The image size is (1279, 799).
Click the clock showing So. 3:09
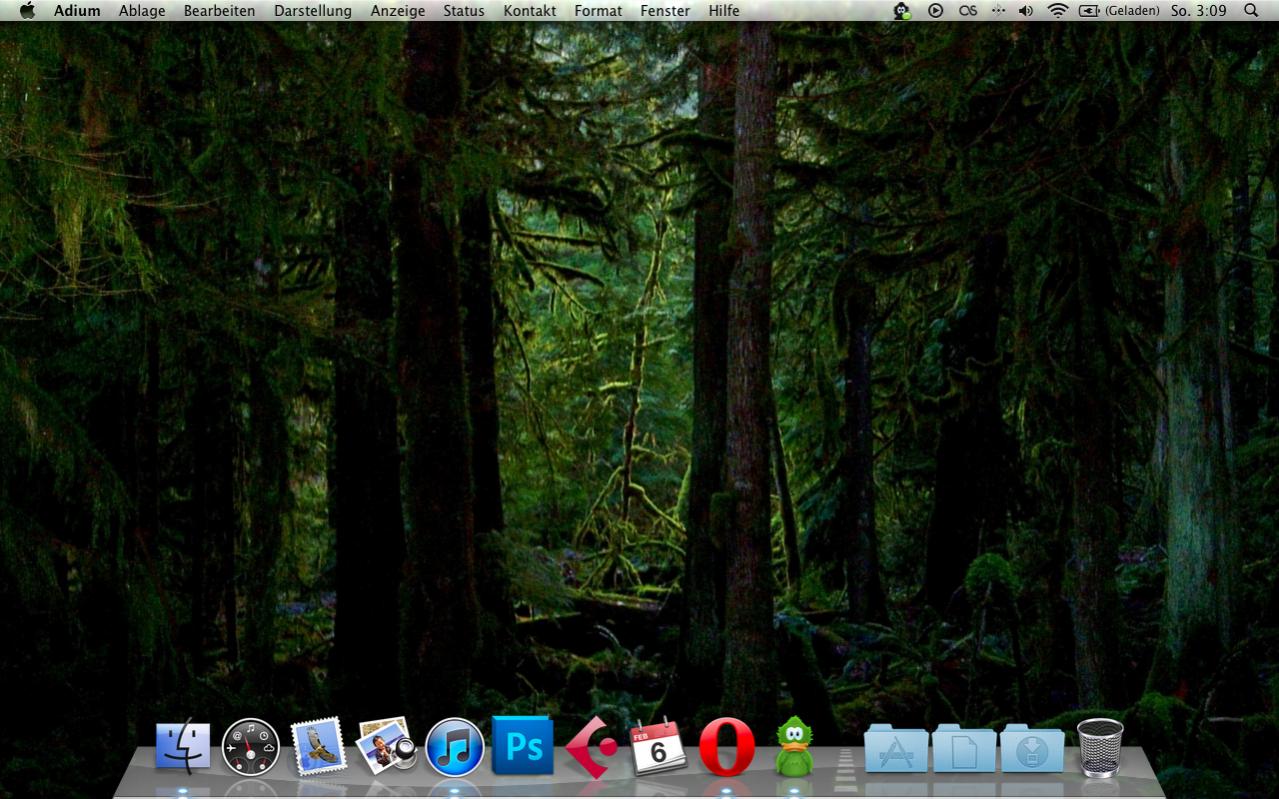1199,11
